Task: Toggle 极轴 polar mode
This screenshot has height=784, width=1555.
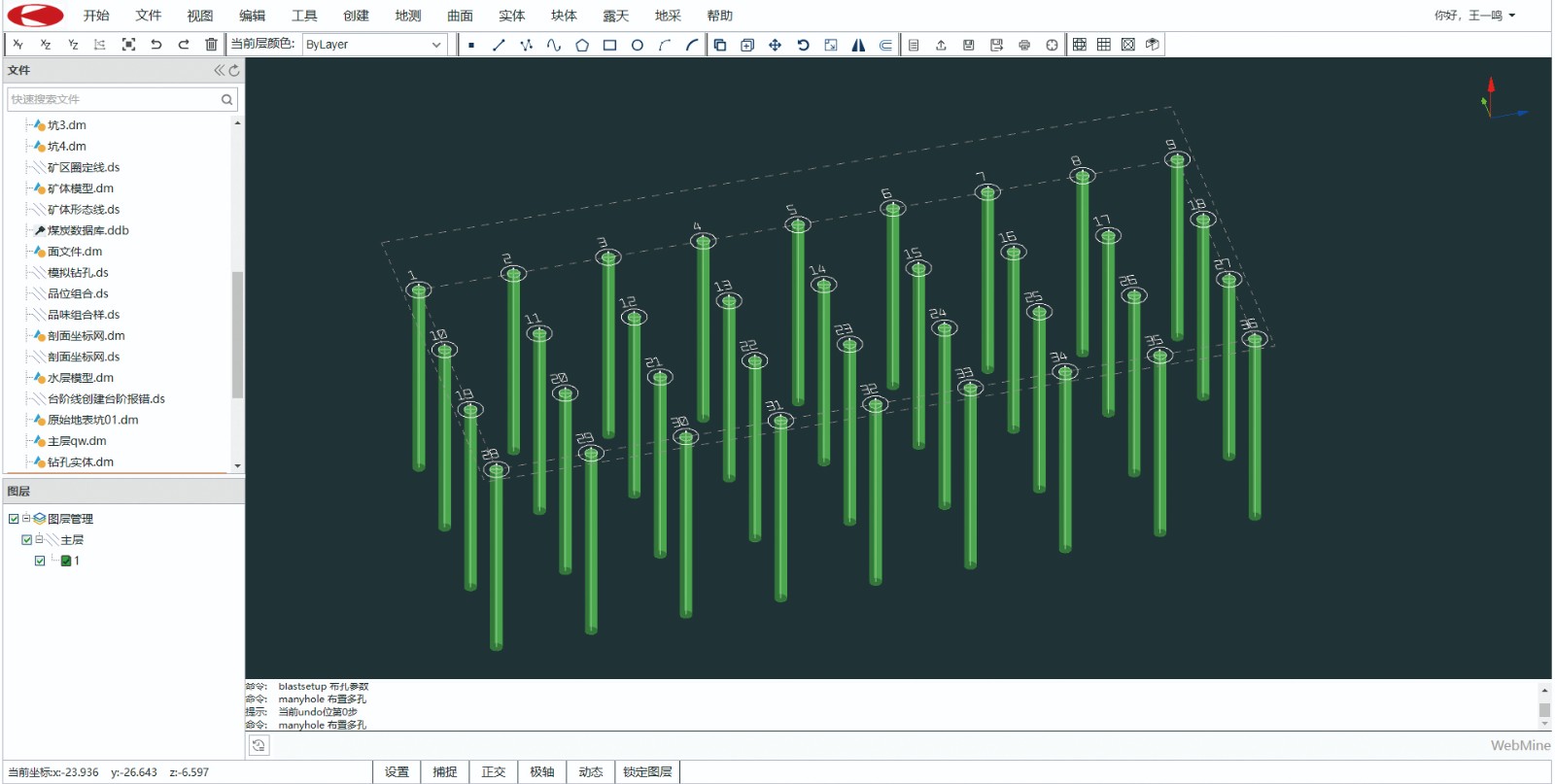Action: pos(542,772)
